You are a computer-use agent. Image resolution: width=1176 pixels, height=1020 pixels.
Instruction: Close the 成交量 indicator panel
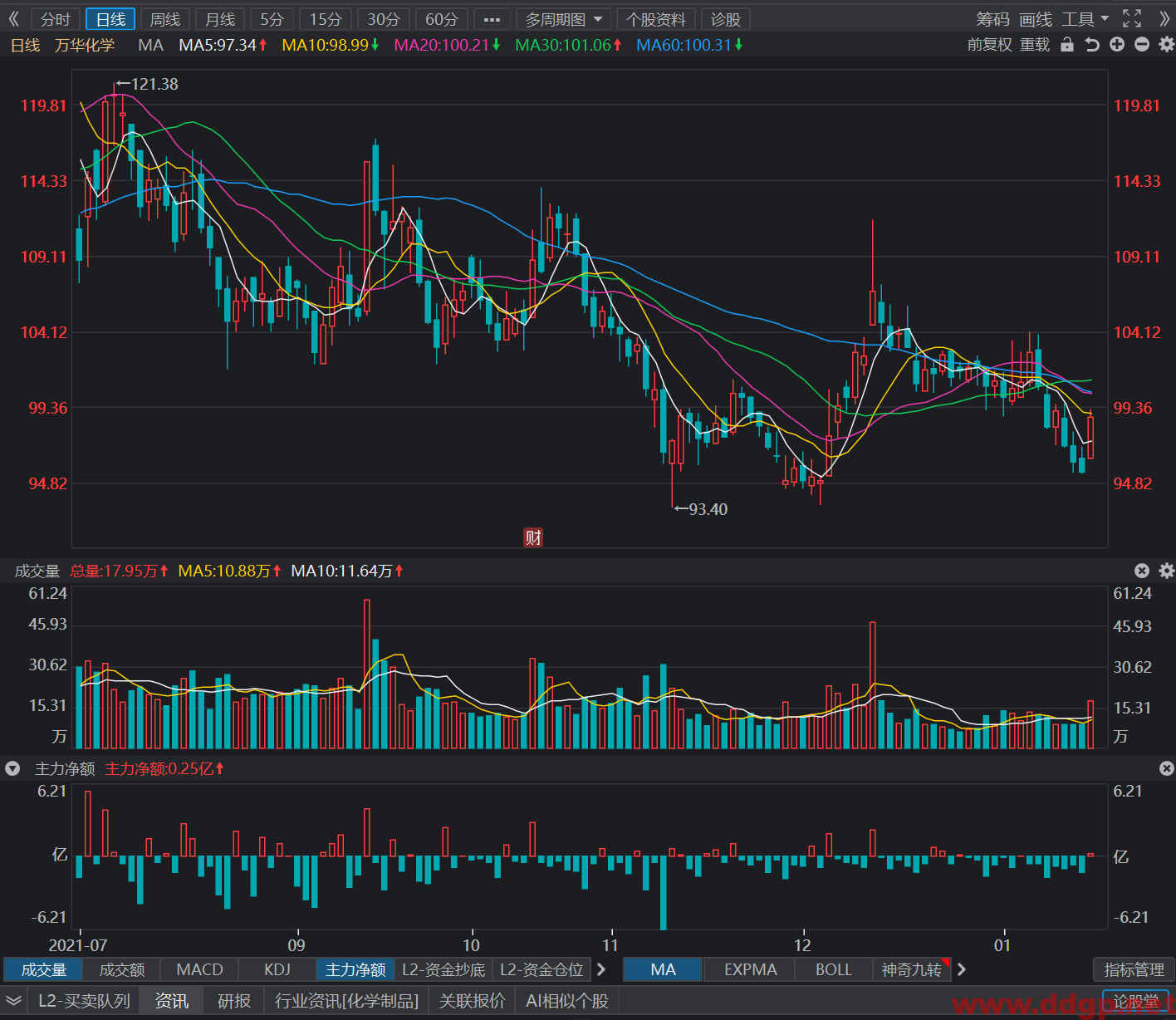coord(1142,571)
